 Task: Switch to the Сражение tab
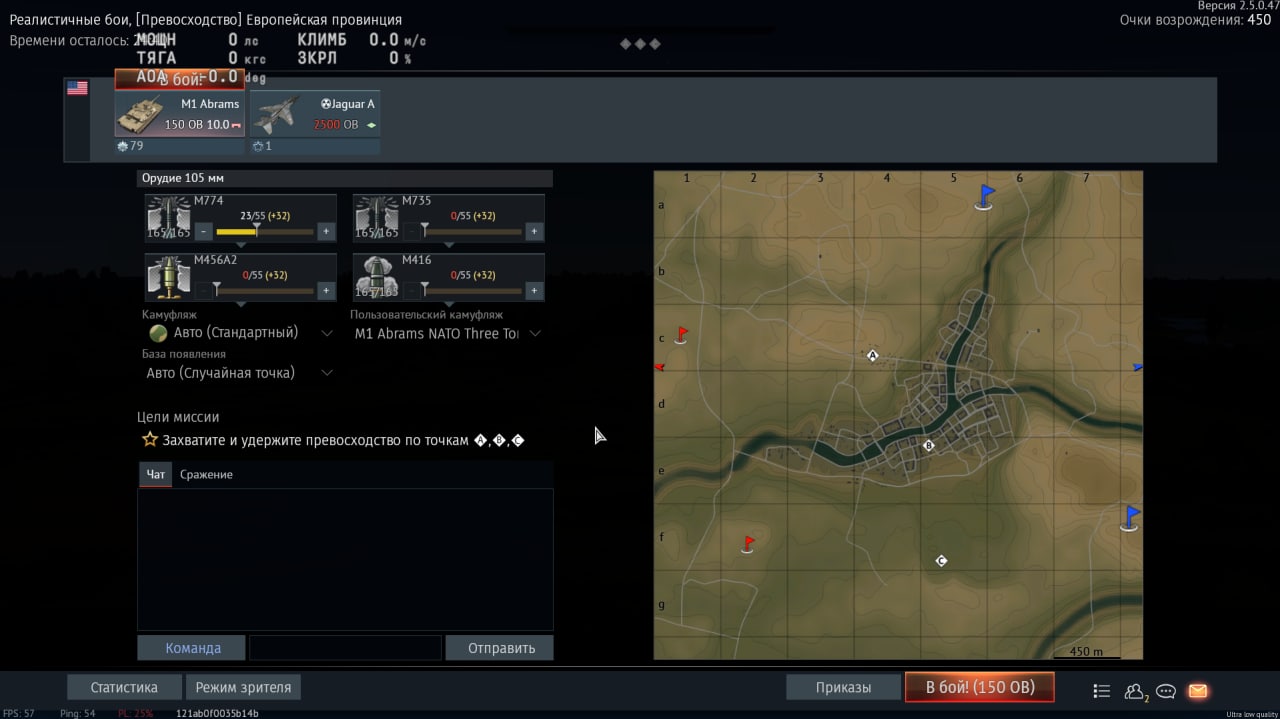coord(206,475)
